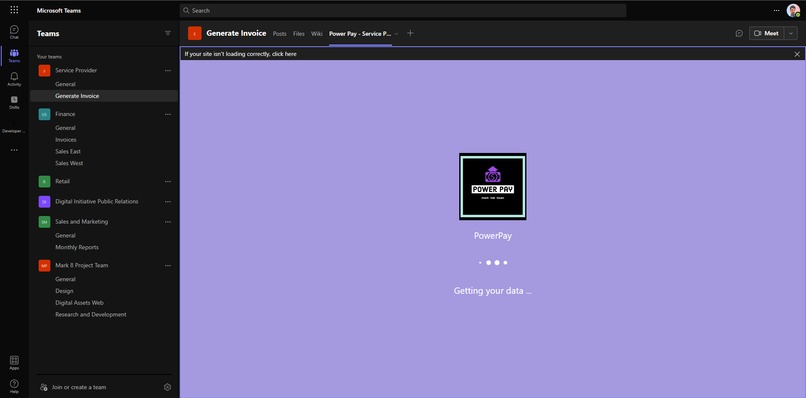Open settings and more ellipsis in title bar
This screenshot has width=806, height=398.
(776, 10)
